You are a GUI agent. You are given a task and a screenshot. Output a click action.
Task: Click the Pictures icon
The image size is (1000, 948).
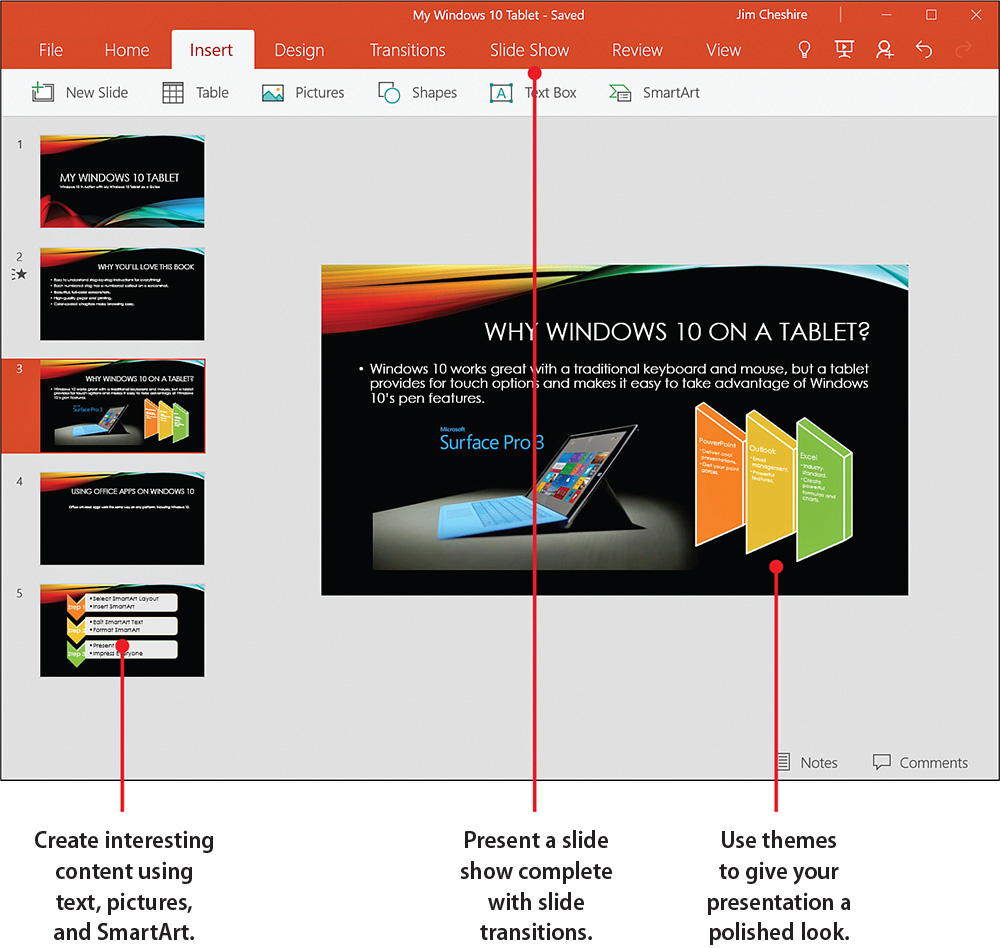pos(273,93)
